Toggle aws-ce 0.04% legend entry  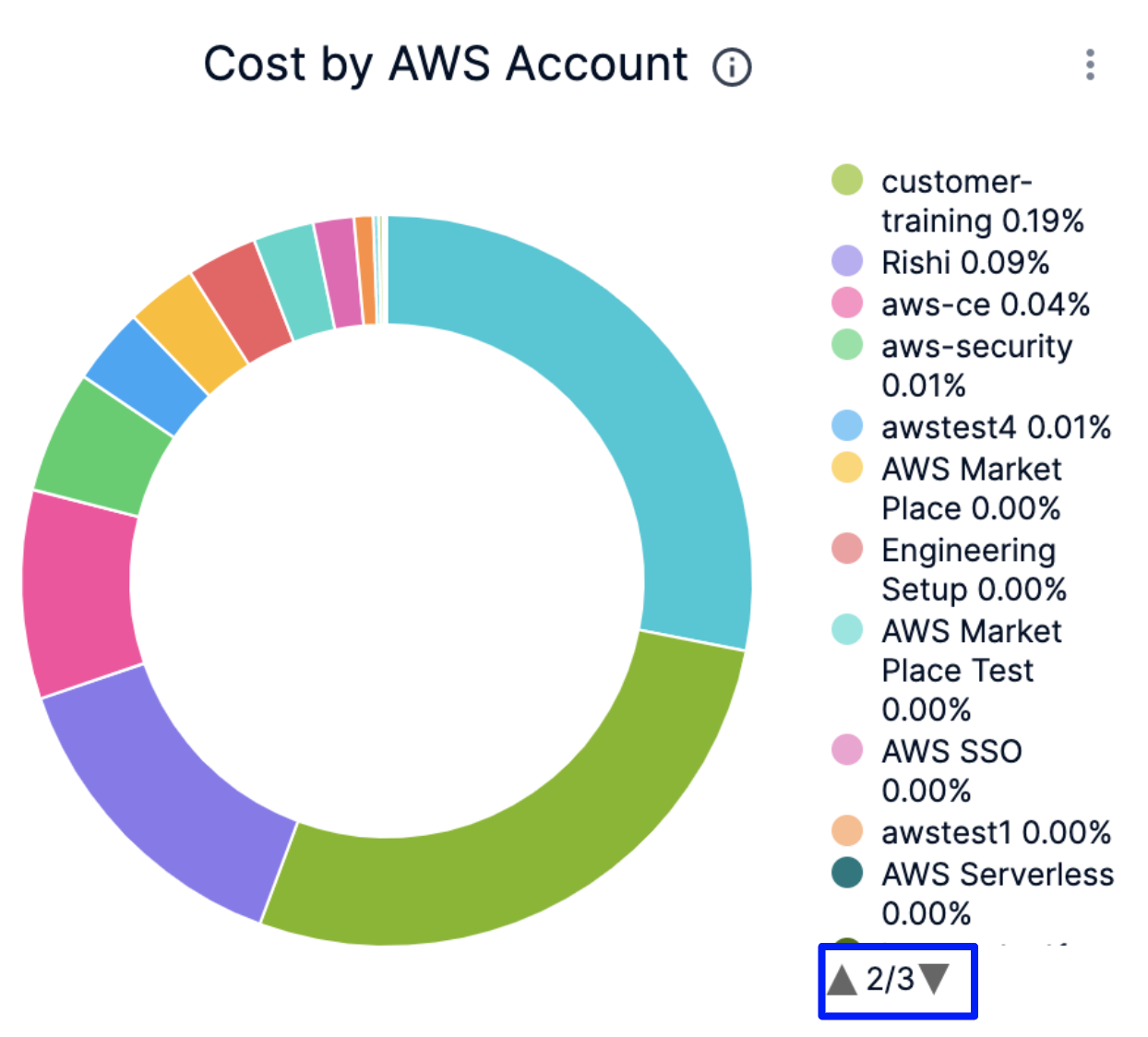[x=985, y=304]
